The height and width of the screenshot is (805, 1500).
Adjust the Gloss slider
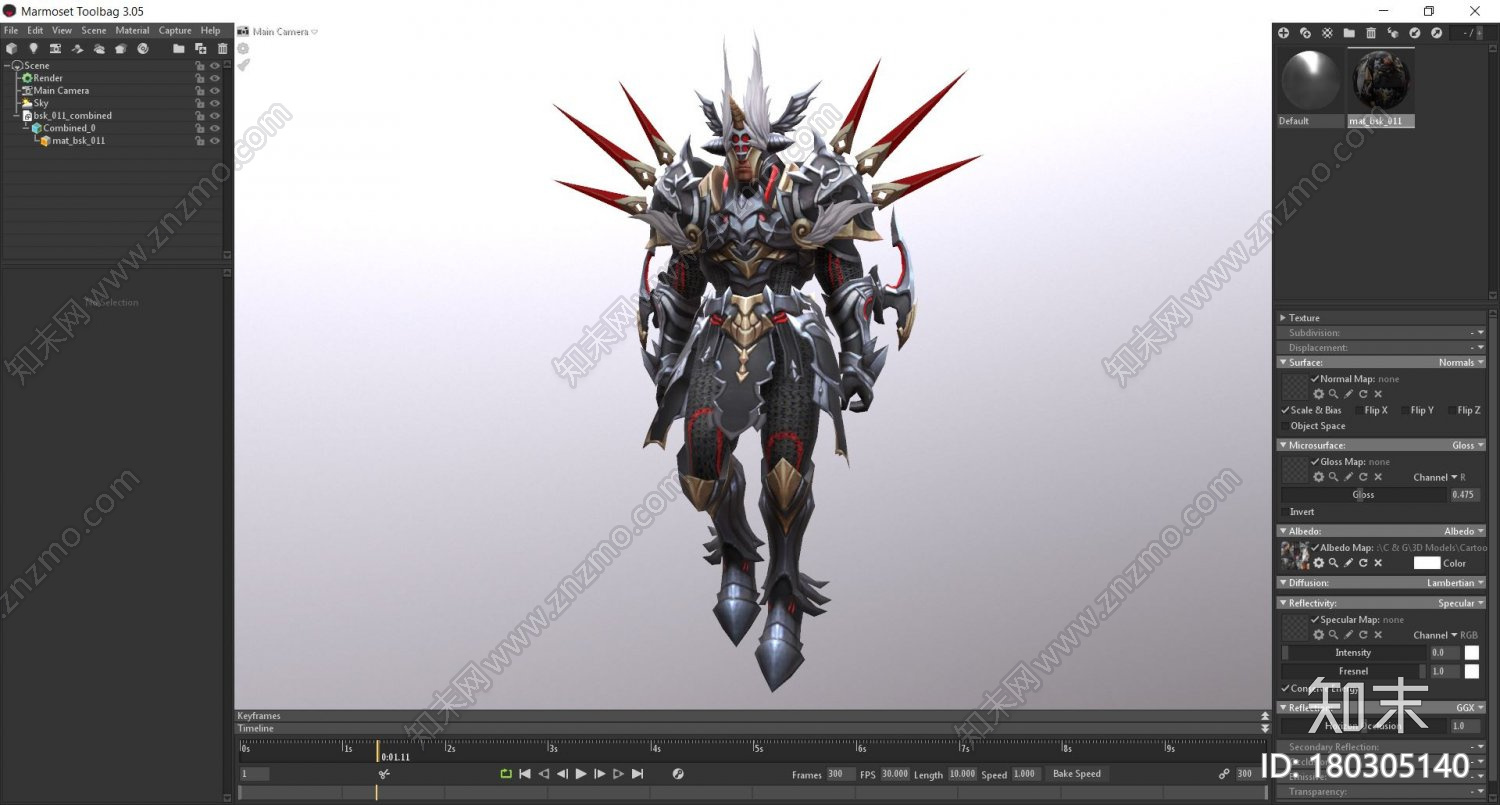tap(1364, 494)
